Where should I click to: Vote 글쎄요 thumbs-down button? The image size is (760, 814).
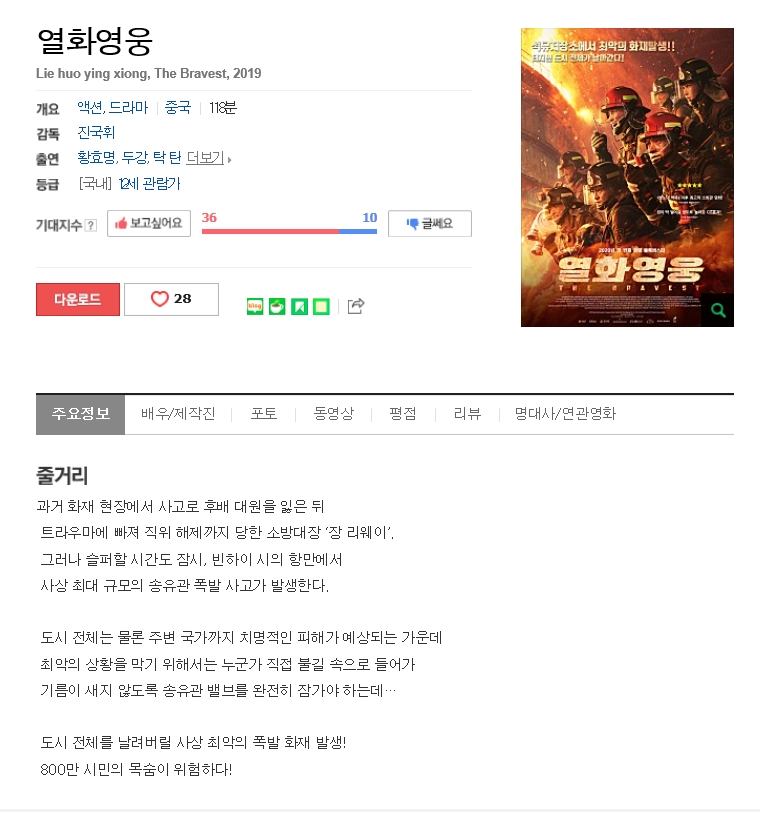(x=430, y=223)
